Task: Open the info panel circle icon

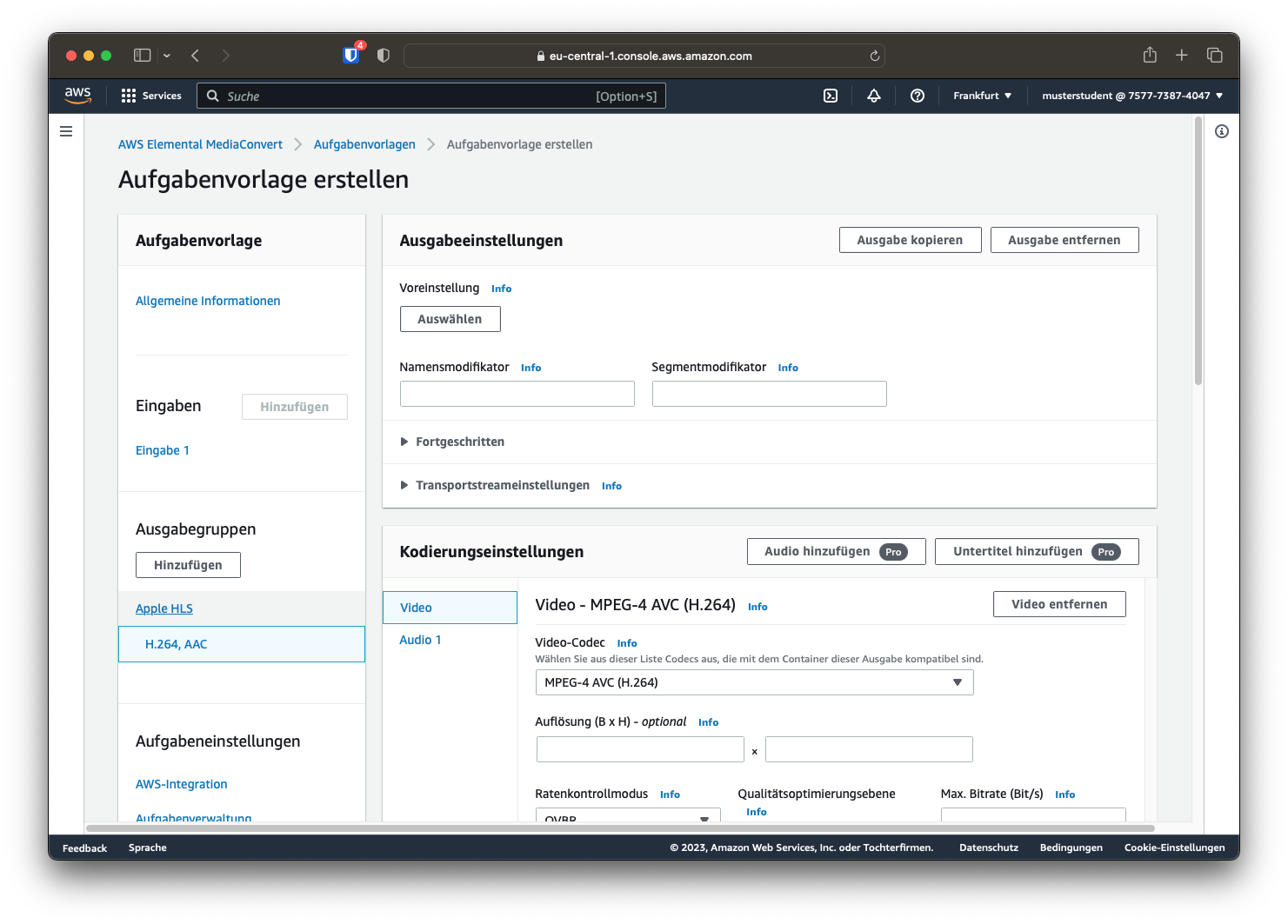Action: pyautogui.click(x=1222, y=131)
